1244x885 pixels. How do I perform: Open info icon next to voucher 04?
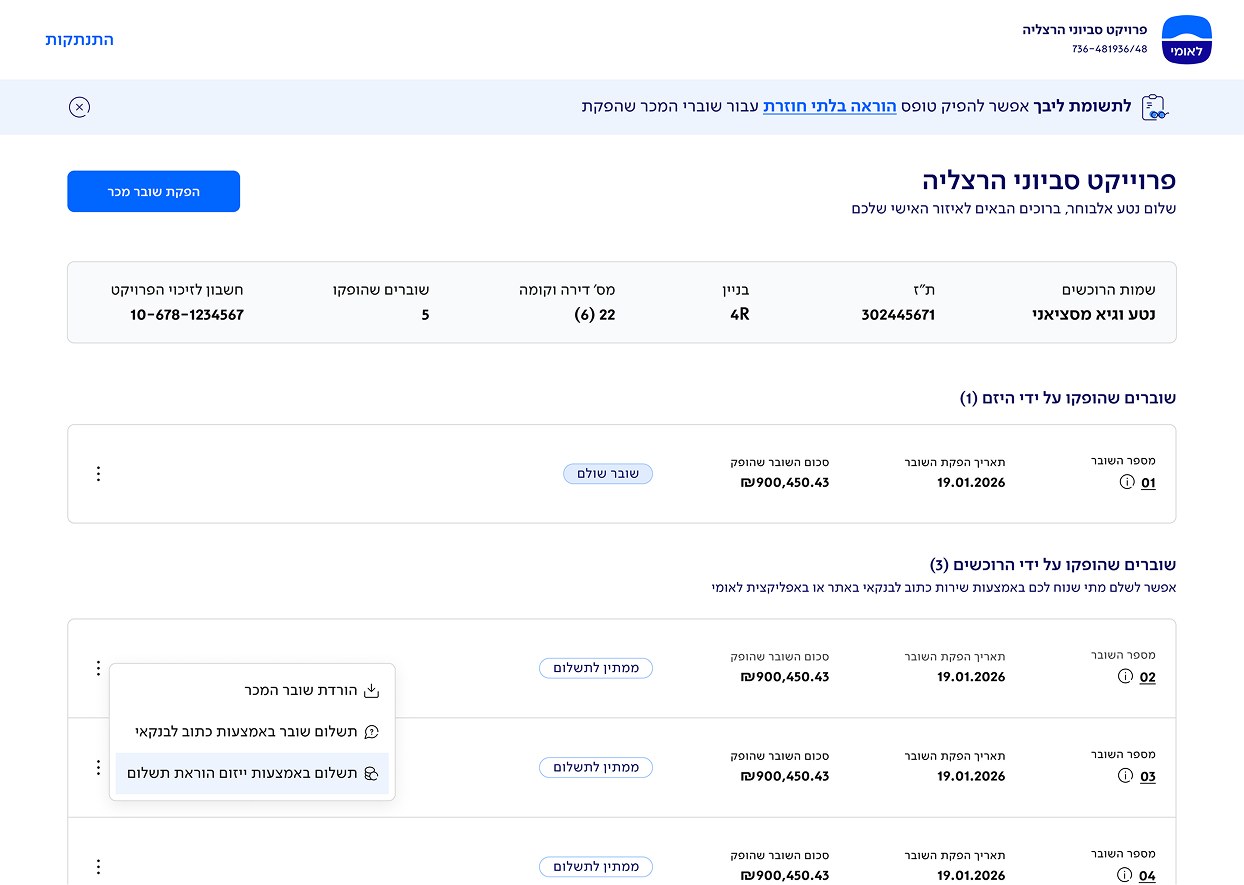(1127, 876)
